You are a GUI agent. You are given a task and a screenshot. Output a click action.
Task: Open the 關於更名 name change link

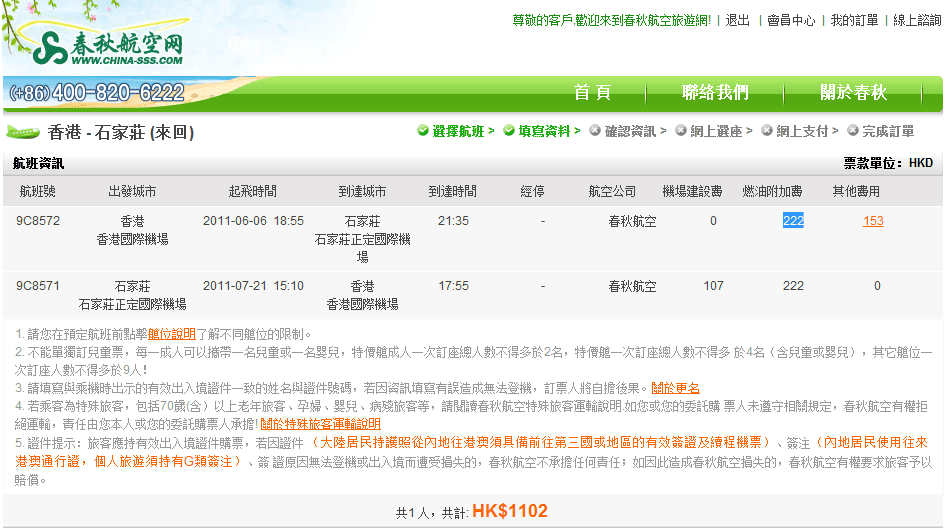click(675, 388)
